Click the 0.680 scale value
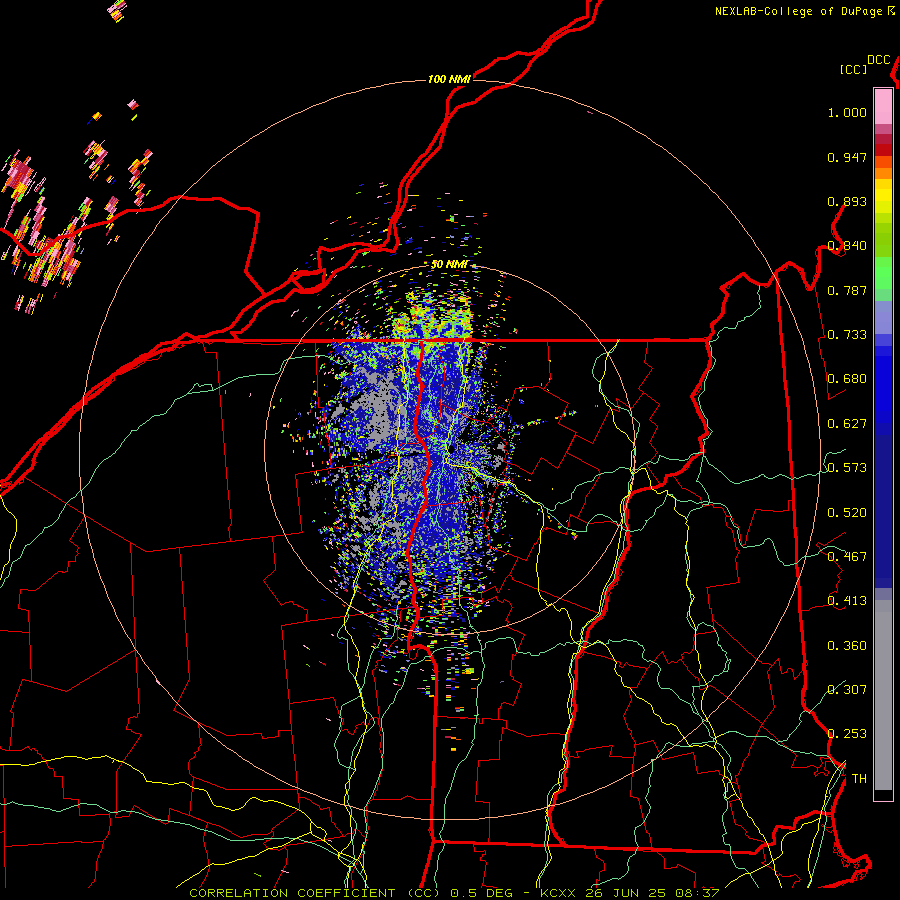Image resolution: width=900 pixels, height=900 pixels. [x=847, y=379]
